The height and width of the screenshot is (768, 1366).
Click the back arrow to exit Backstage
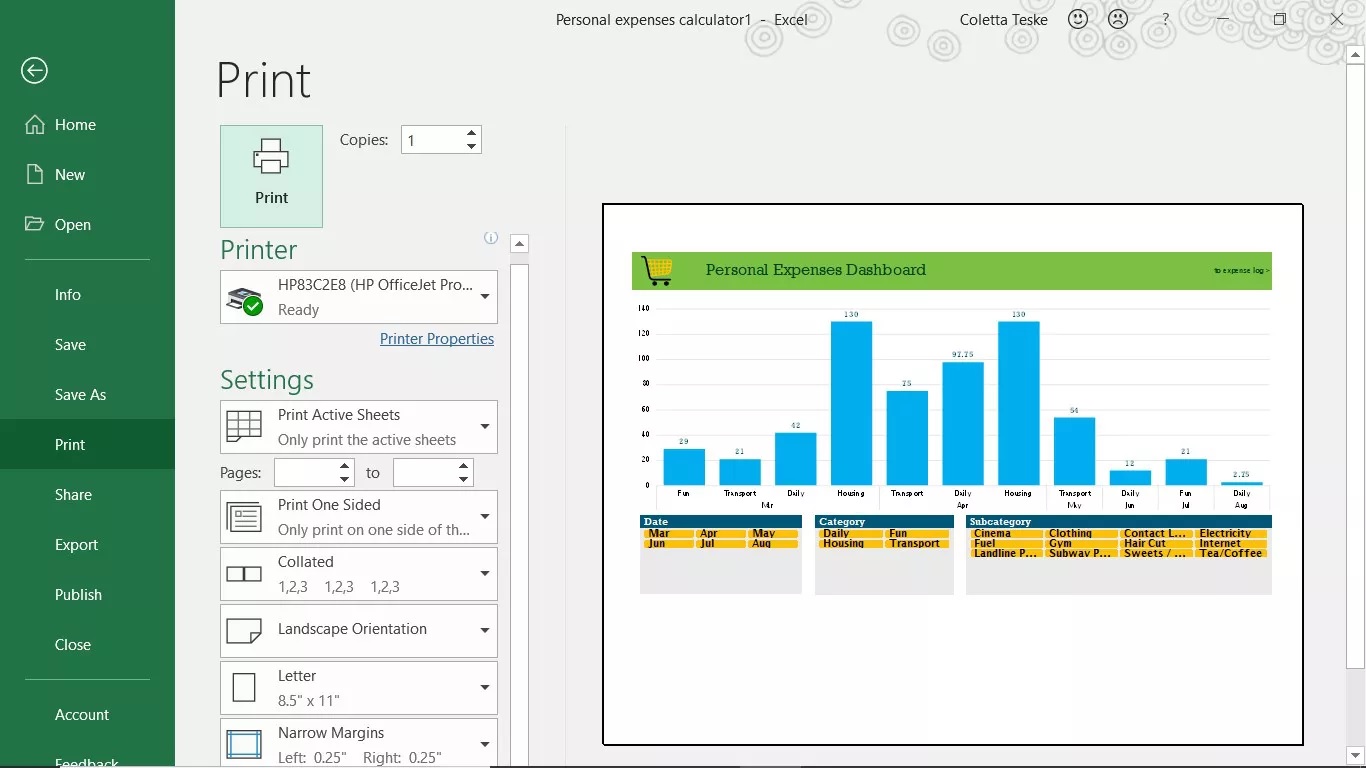pyautogui.click(x=35, y=70)
